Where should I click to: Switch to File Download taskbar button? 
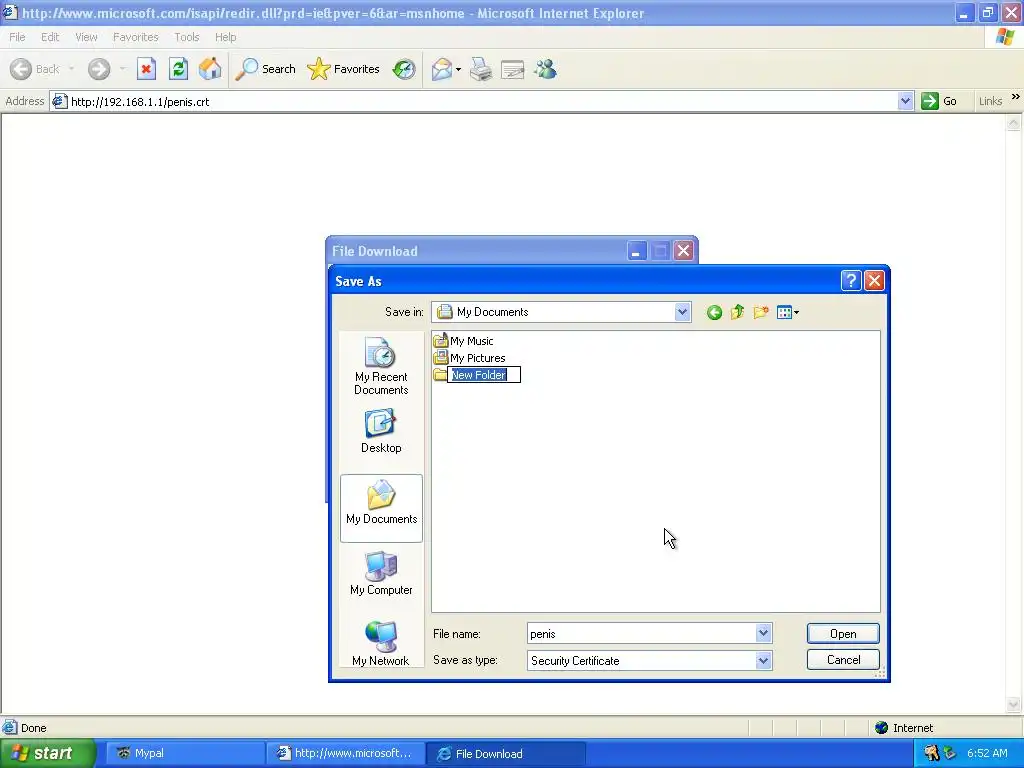click(505, 753)
